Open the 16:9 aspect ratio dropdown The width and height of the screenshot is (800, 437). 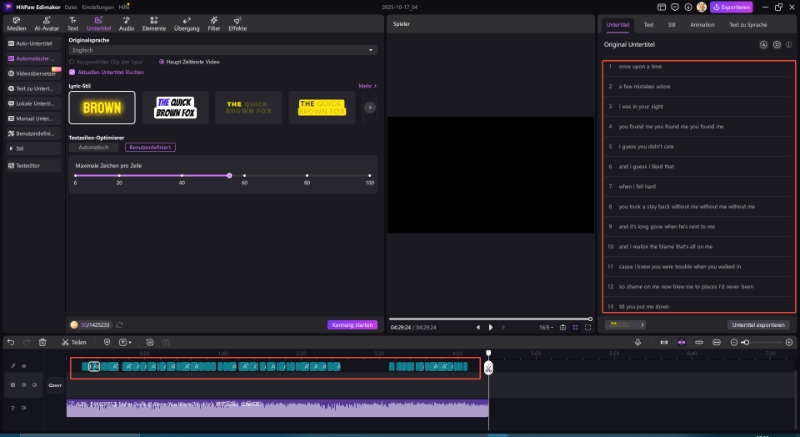click(547, 327)
